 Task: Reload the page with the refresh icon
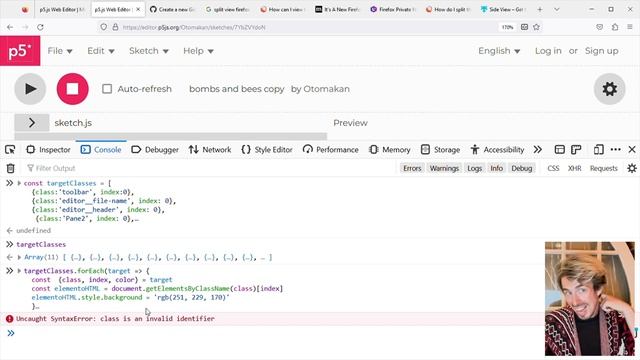point(40,27)
